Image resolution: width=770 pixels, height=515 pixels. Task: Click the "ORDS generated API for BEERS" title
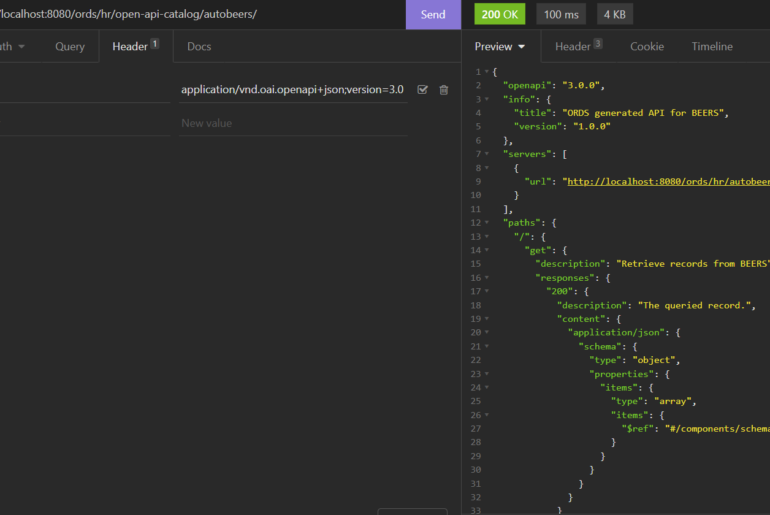pyautogui.click(x=643, y=113)
